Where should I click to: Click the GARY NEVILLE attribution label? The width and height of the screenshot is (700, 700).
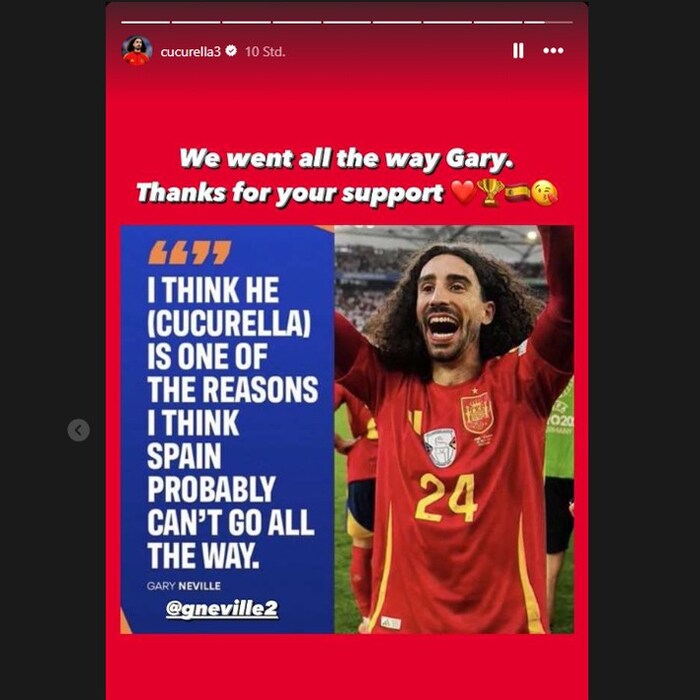point(183,586)
